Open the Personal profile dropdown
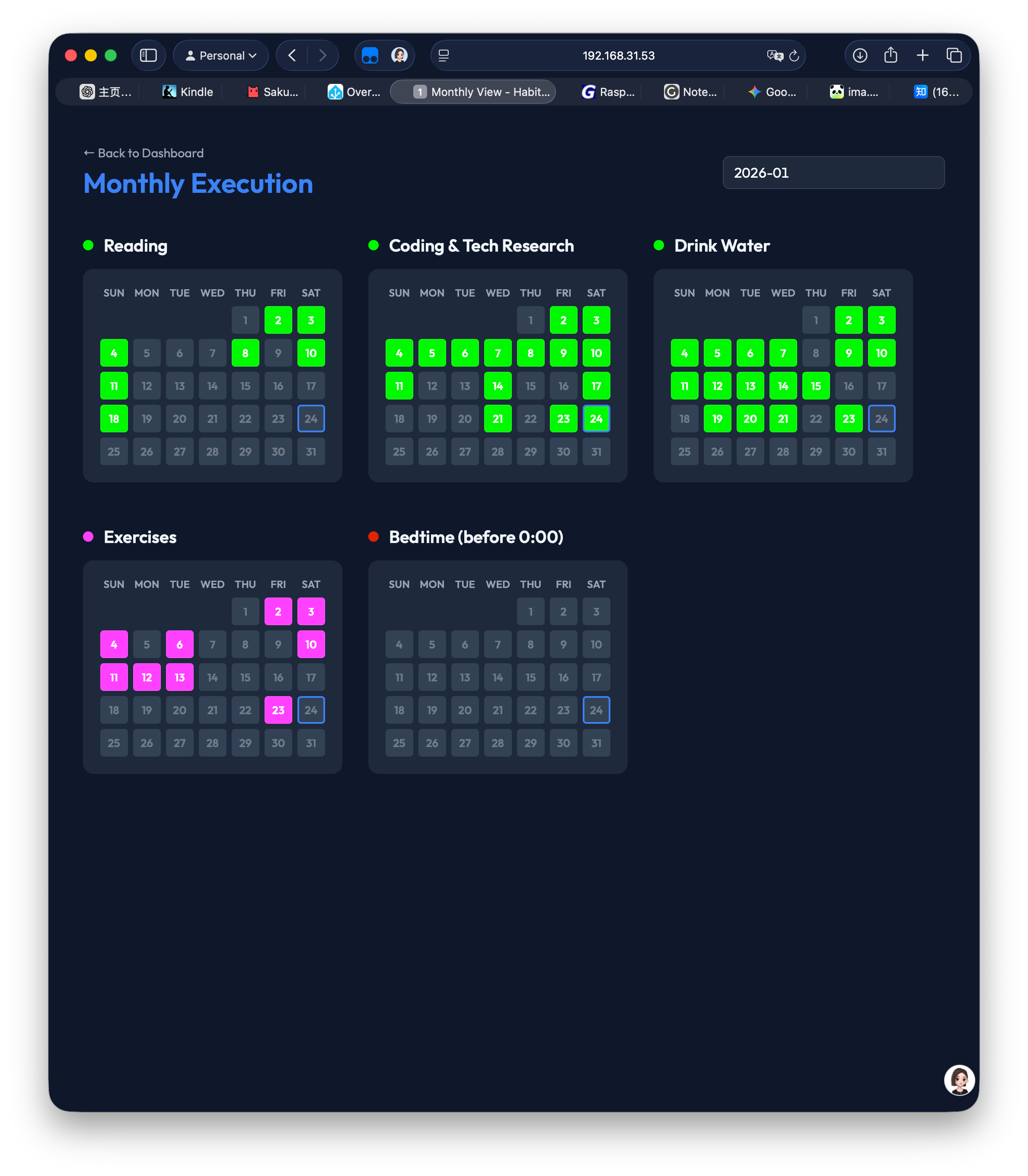Screen dimensions: 1028x1176 pyautogui.click(x=221, y=56)
